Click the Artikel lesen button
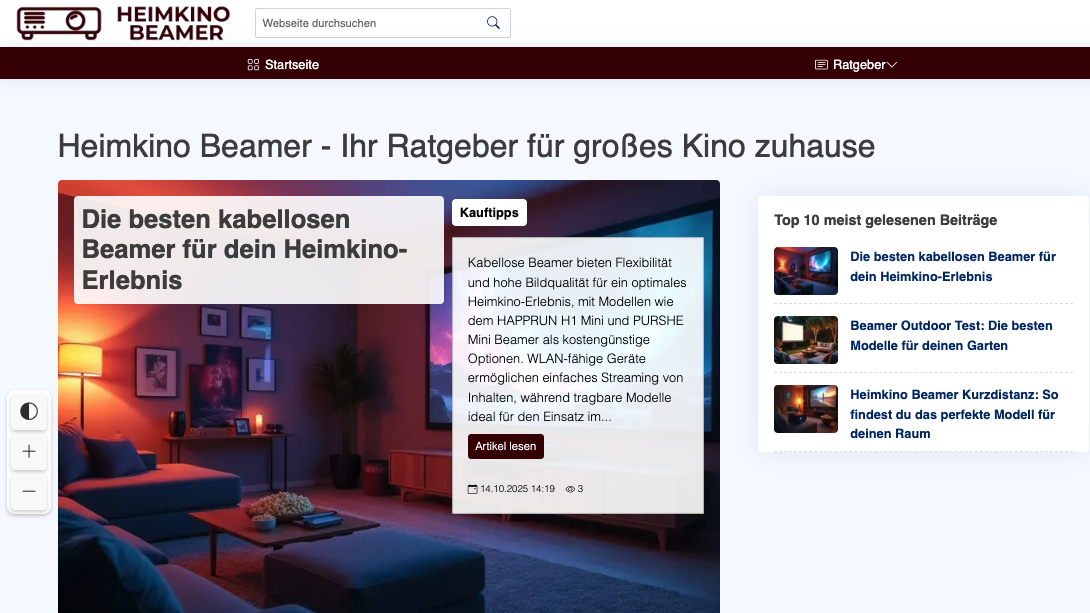 click(506, 446)
